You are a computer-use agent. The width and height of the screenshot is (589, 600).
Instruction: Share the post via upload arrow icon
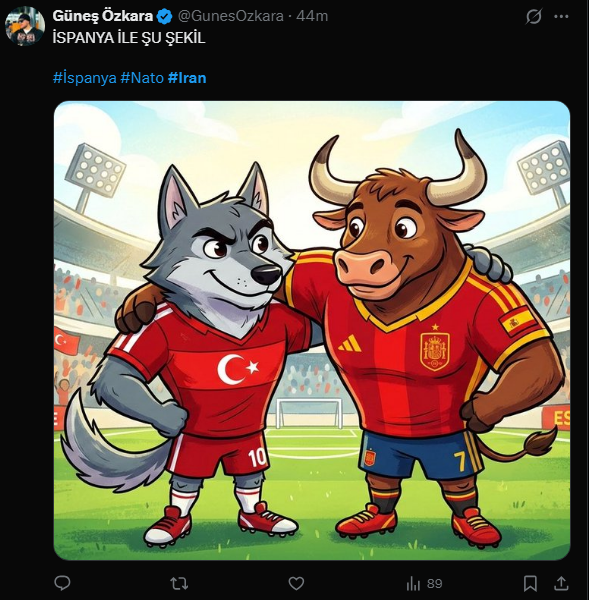[x=561, y=583]
